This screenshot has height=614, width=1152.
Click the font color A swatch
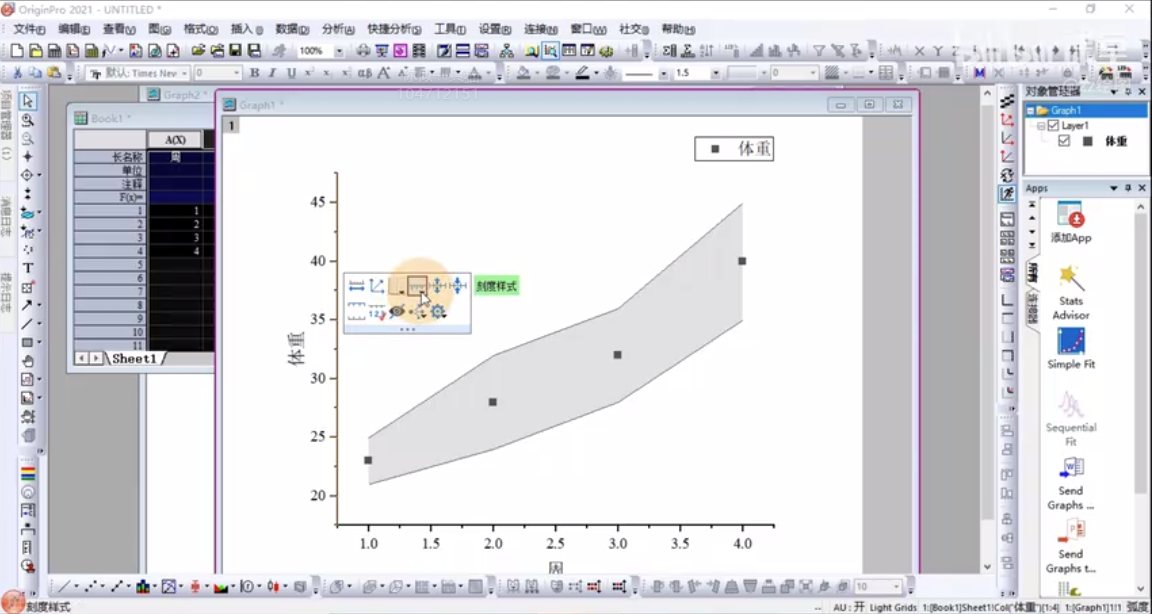(475, 73)
